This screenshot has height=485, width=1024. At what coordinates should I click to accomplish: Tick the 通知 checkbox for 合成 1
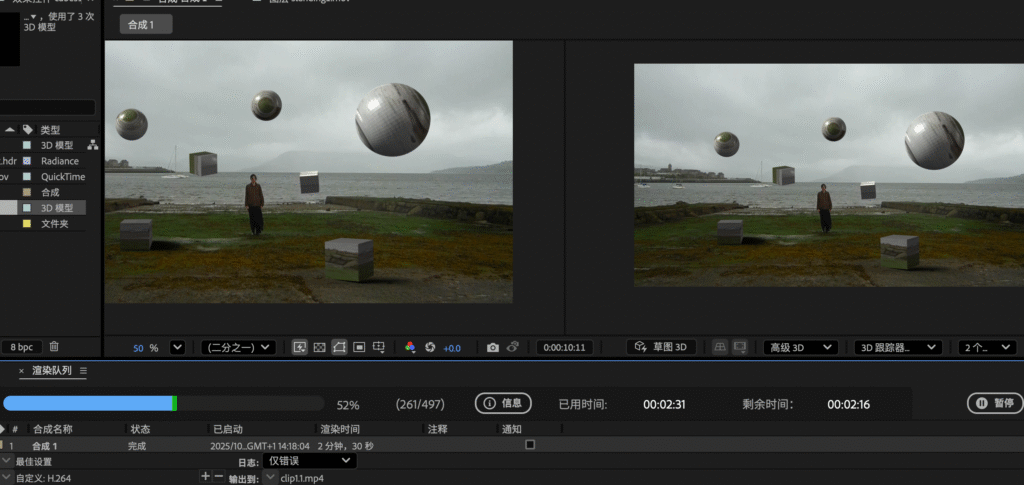pos(530,444)
